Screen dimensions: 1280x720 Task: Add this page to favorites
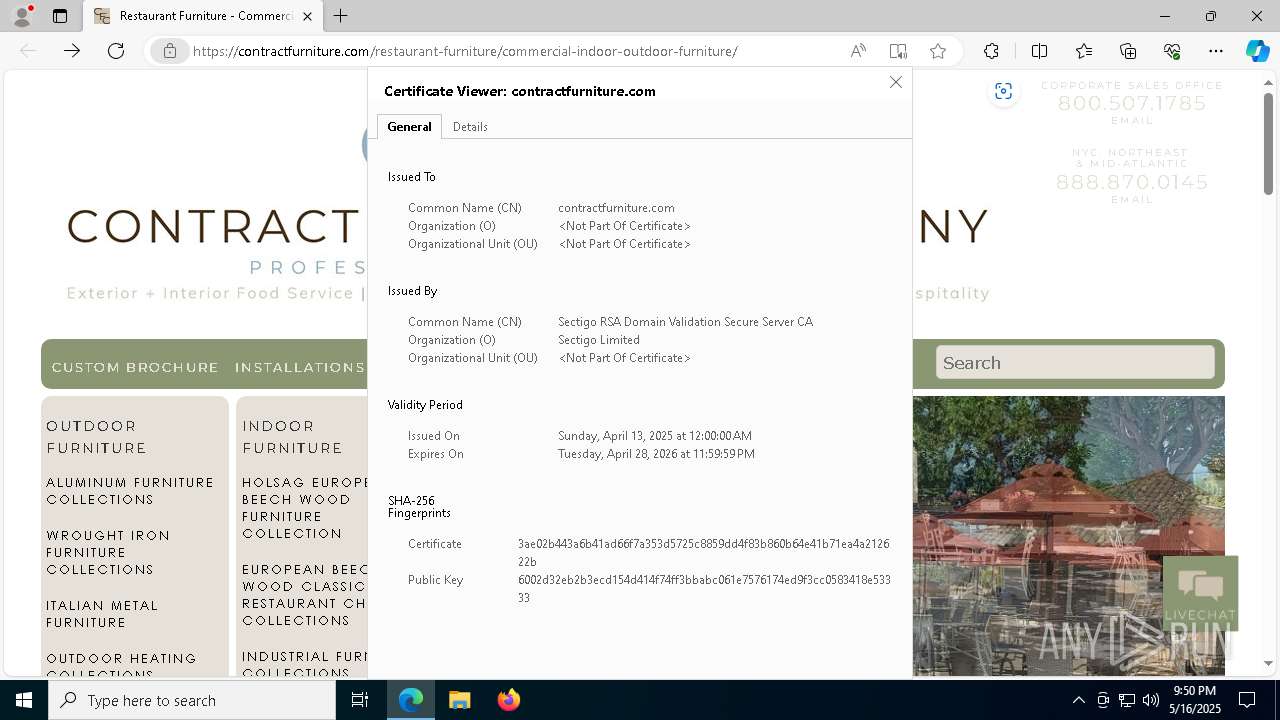click(938, 51)
